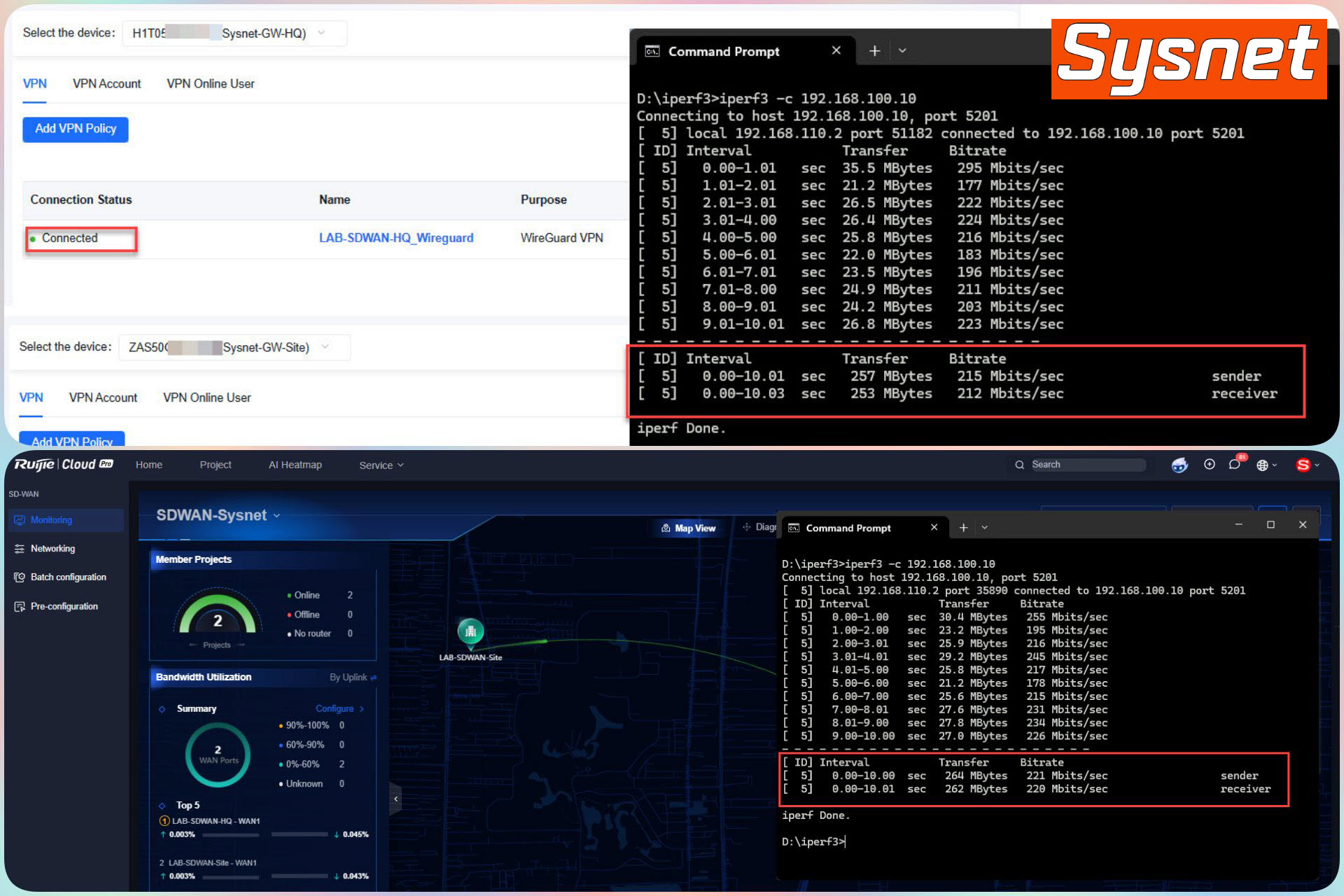Switch to the Diagram view tab

(x=759, y=527)
